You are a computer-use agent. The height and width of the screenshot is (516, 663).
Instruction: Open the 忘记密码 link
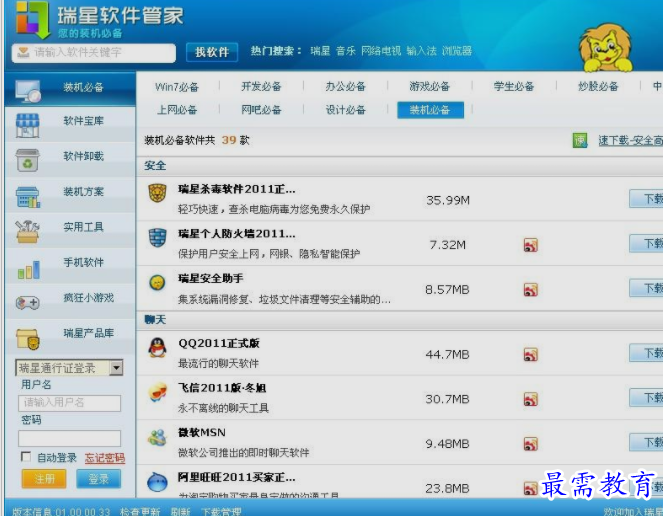coord(104,458)
